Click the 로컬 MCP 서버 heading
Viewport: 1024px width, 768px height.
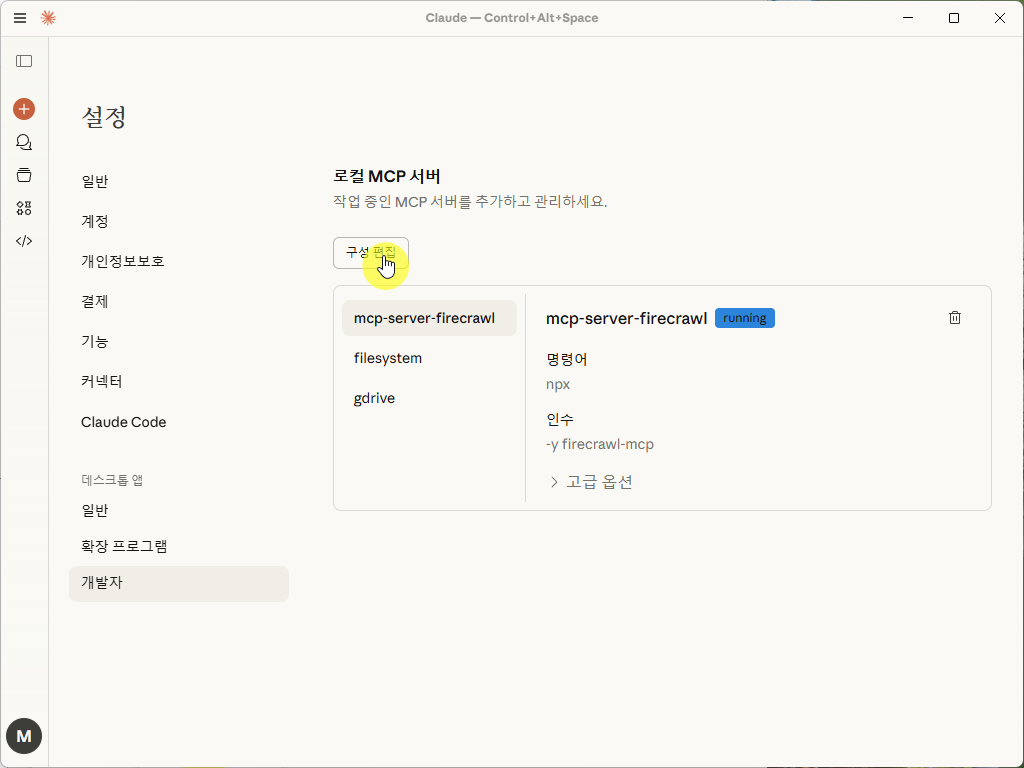tap(387, 176)
